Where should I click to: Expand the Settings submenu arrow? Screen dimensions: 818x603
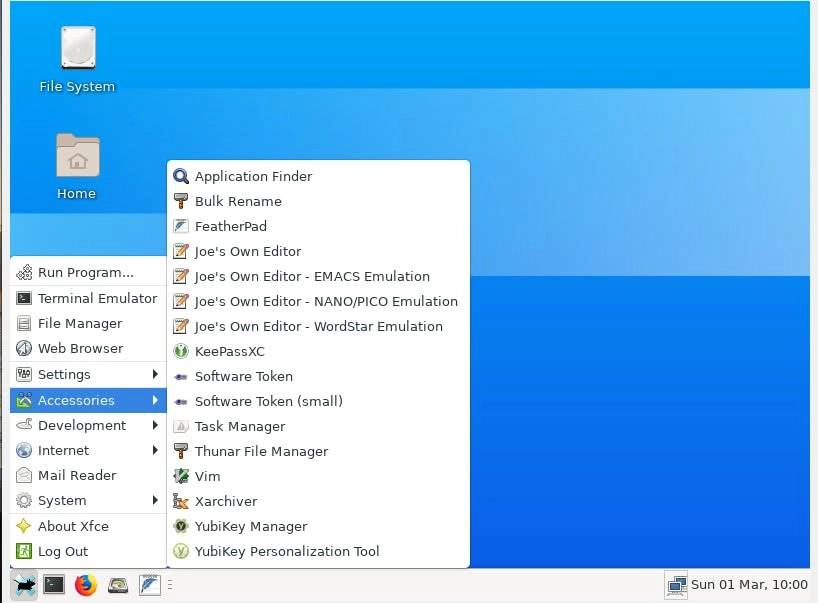coord(155,374)
